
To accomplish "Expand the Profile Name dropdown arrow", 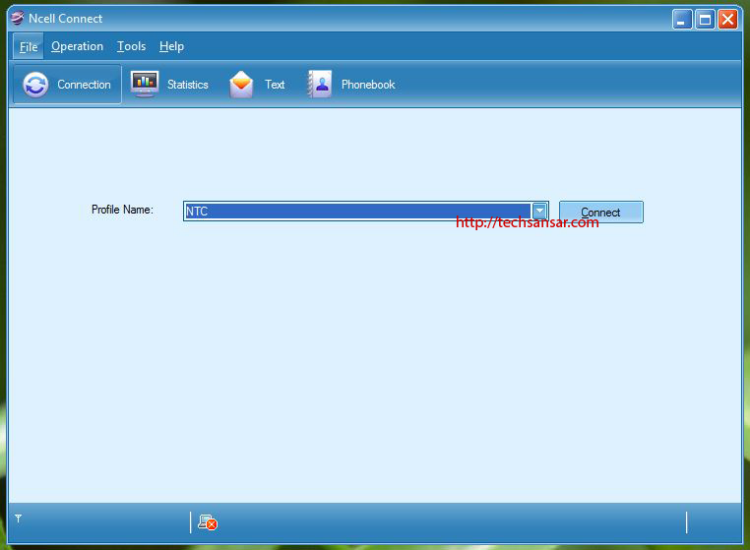I will [x=540, y=211].
